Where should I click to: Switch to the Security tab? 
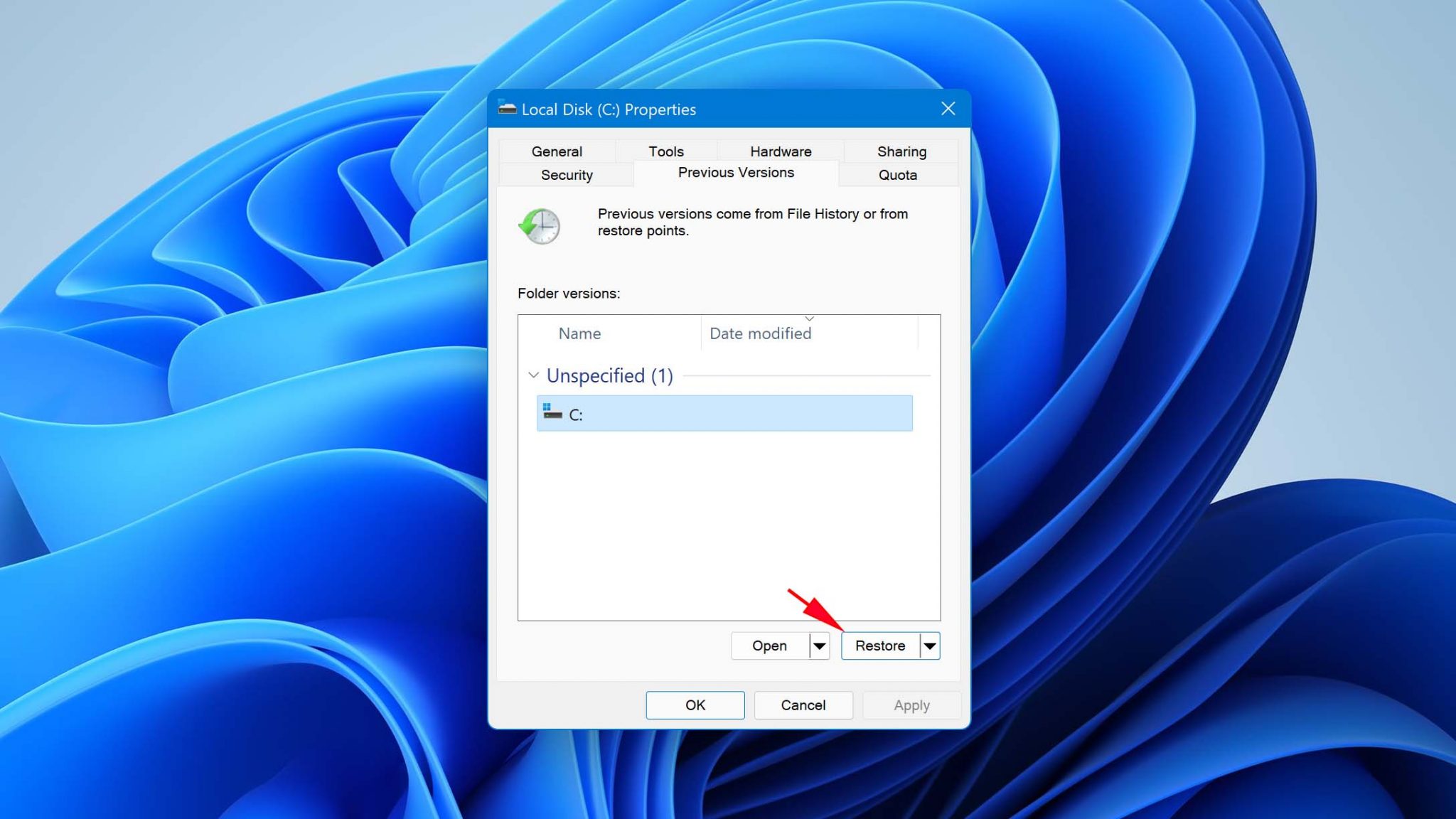coord(567,175)
